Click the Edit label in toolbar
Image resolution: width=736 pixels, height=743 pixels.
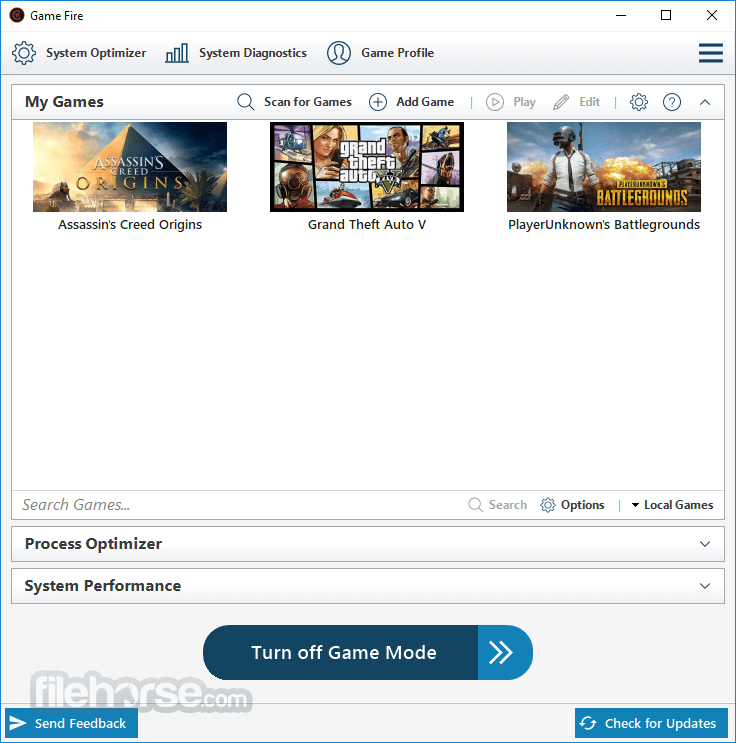[590, 102]
